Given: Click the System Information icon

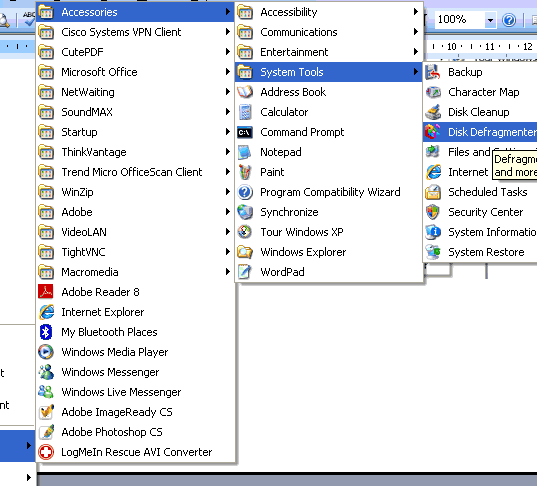Looking at the screenshot, I should coord(433,232).
